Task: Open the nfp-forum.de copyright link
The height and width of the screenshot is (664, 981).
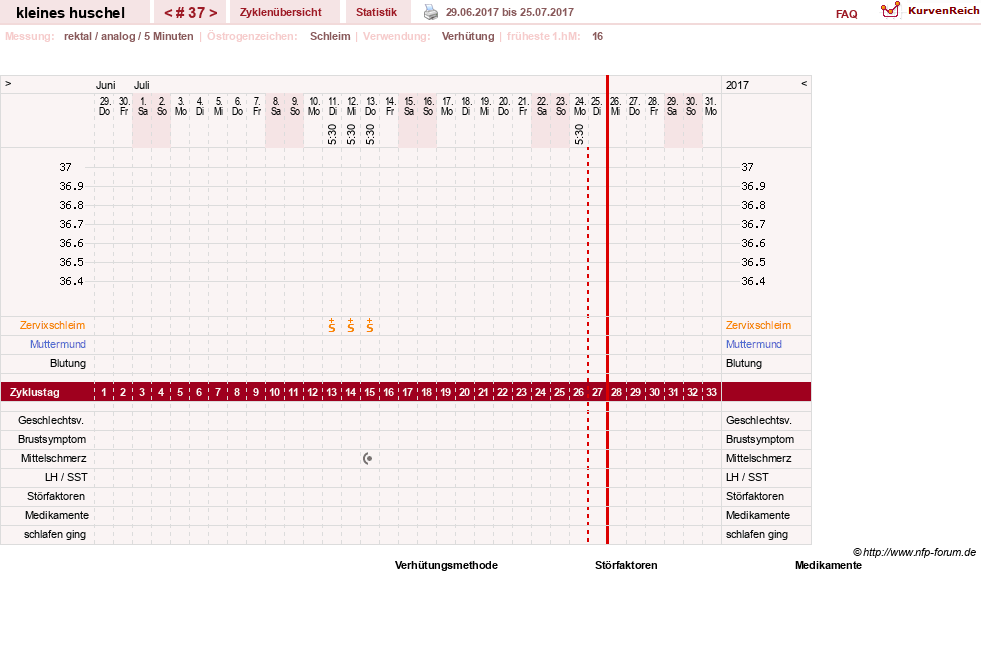Action: click(x=914, y=552)
